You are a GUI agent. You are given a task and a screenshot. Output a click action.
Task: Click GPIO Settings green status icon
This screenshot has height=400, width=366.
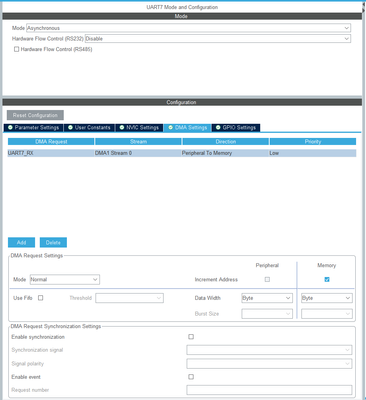pos(218,128)
